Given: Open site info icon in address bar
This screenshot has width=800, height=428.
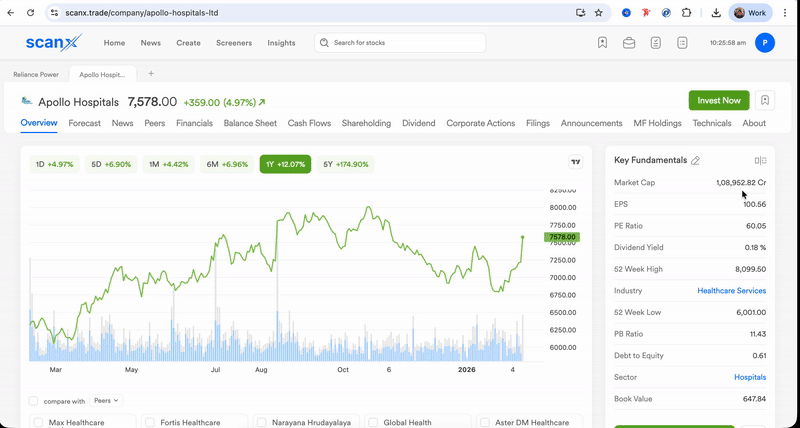Looking at the screenshot, I should [55, 13].
